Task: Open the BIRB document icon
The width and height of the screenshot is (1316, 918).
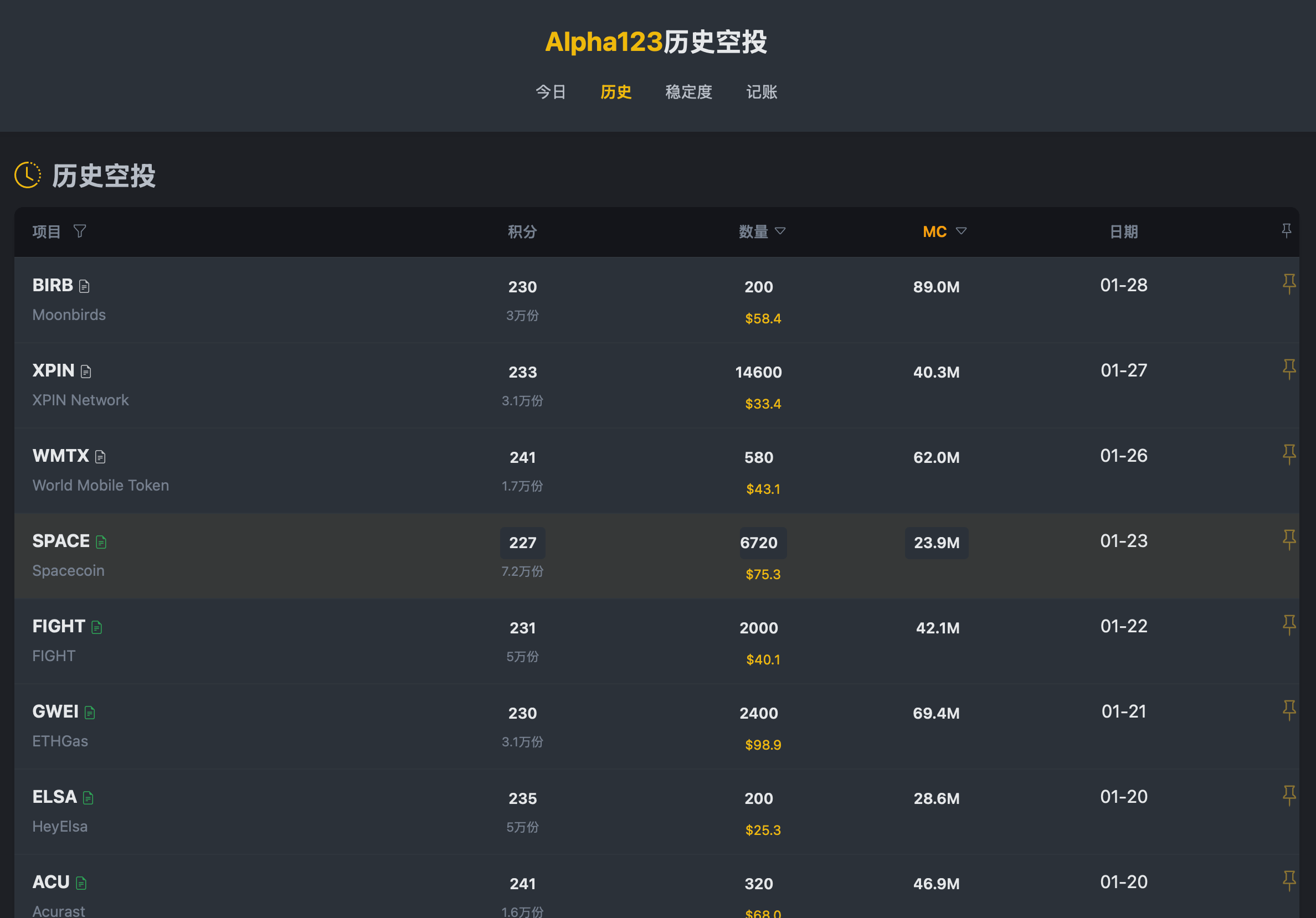Action: [84, 286]
